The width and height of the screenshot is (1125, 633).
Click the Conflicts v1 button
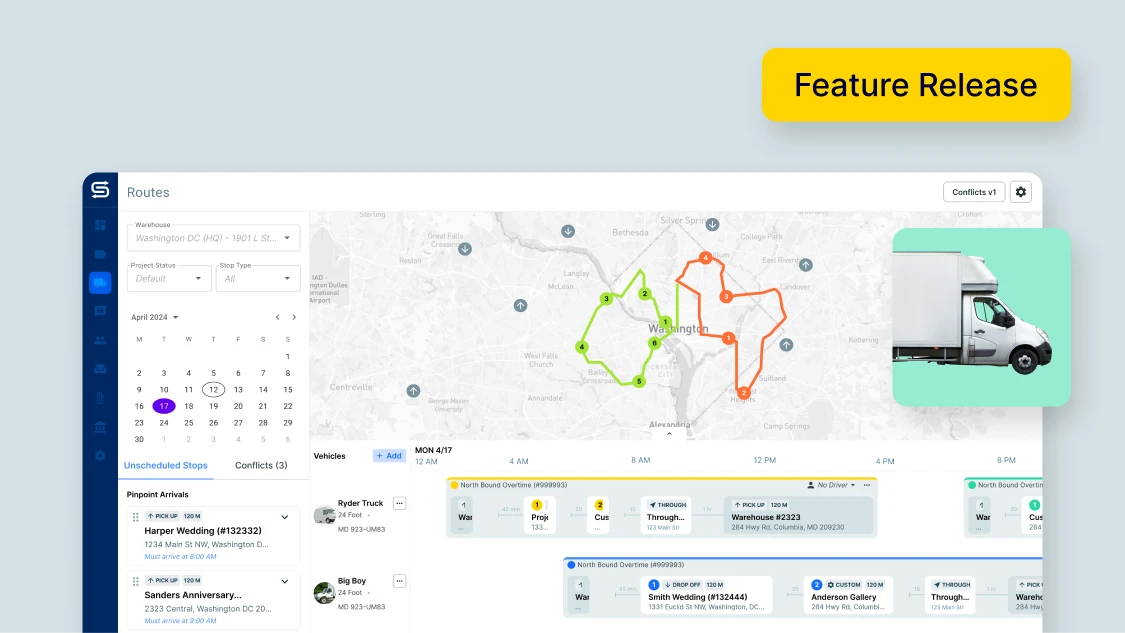point(973,192)
